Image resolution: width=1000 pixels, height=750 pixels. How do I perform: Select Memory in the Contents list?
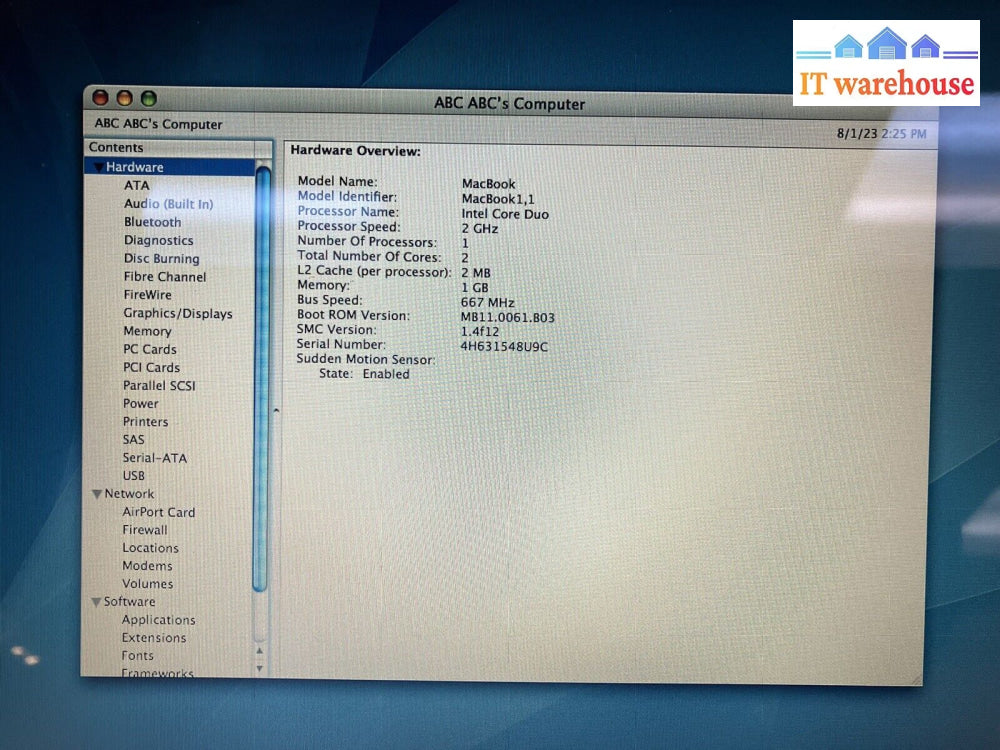click(147, 331)
